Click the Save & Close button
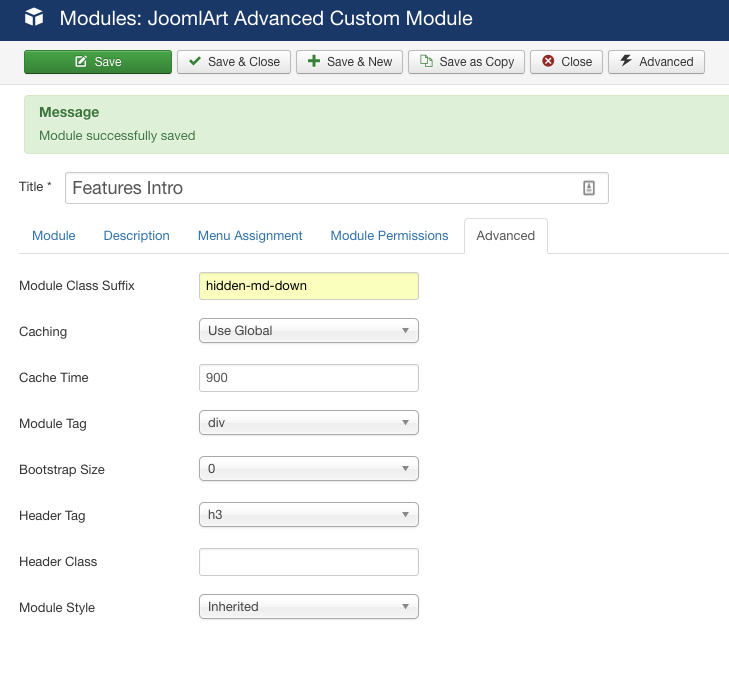 pos(234,62)
